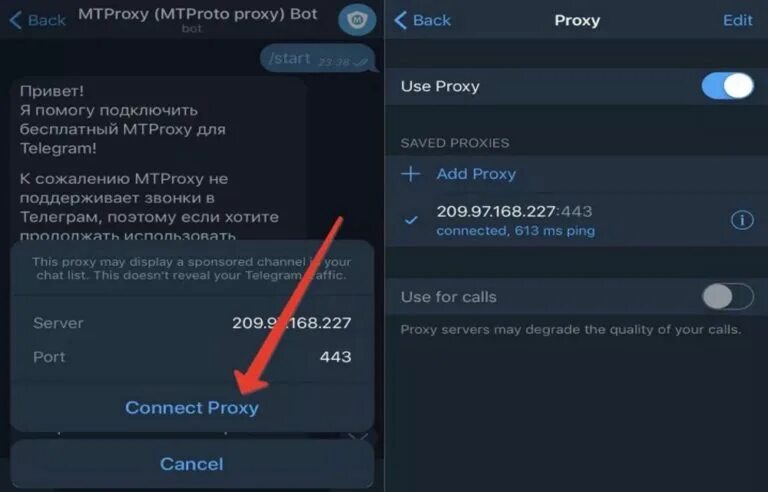Tap the connected 613 ms ping status
Viewport: 768px width, 492px height.
pos(516,231)
